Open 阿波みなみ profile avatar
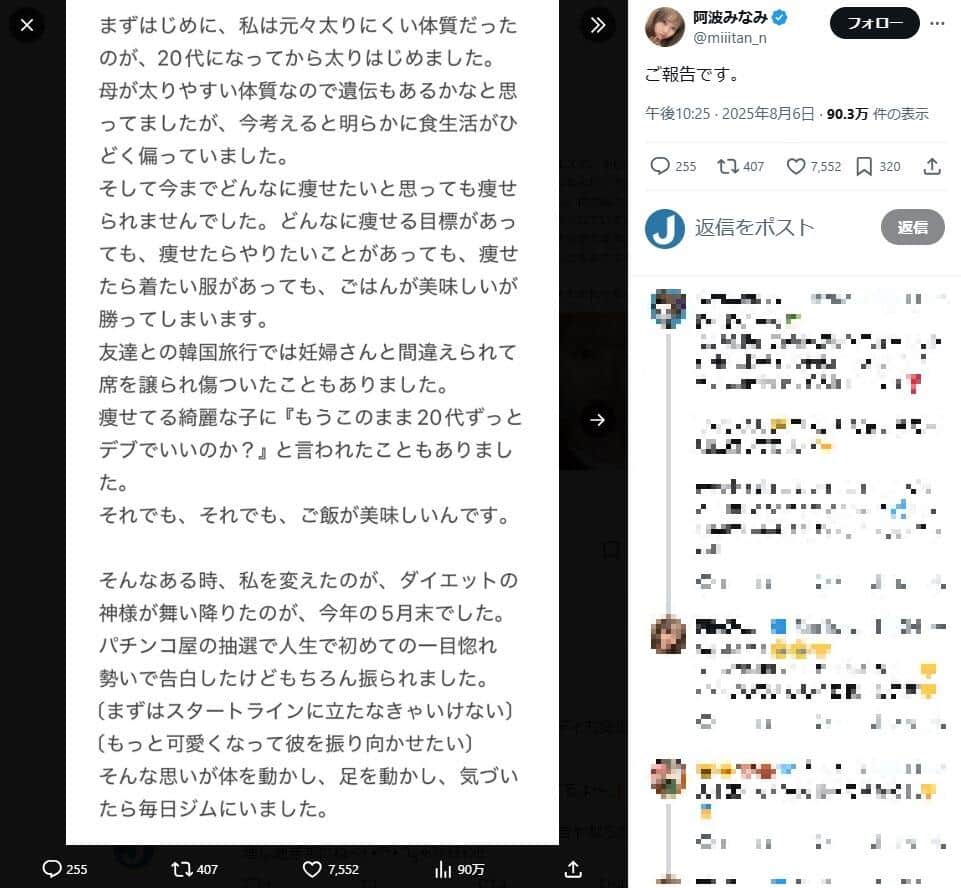The image size is (961, 888). pyautogui.click(x=665, y=26)
